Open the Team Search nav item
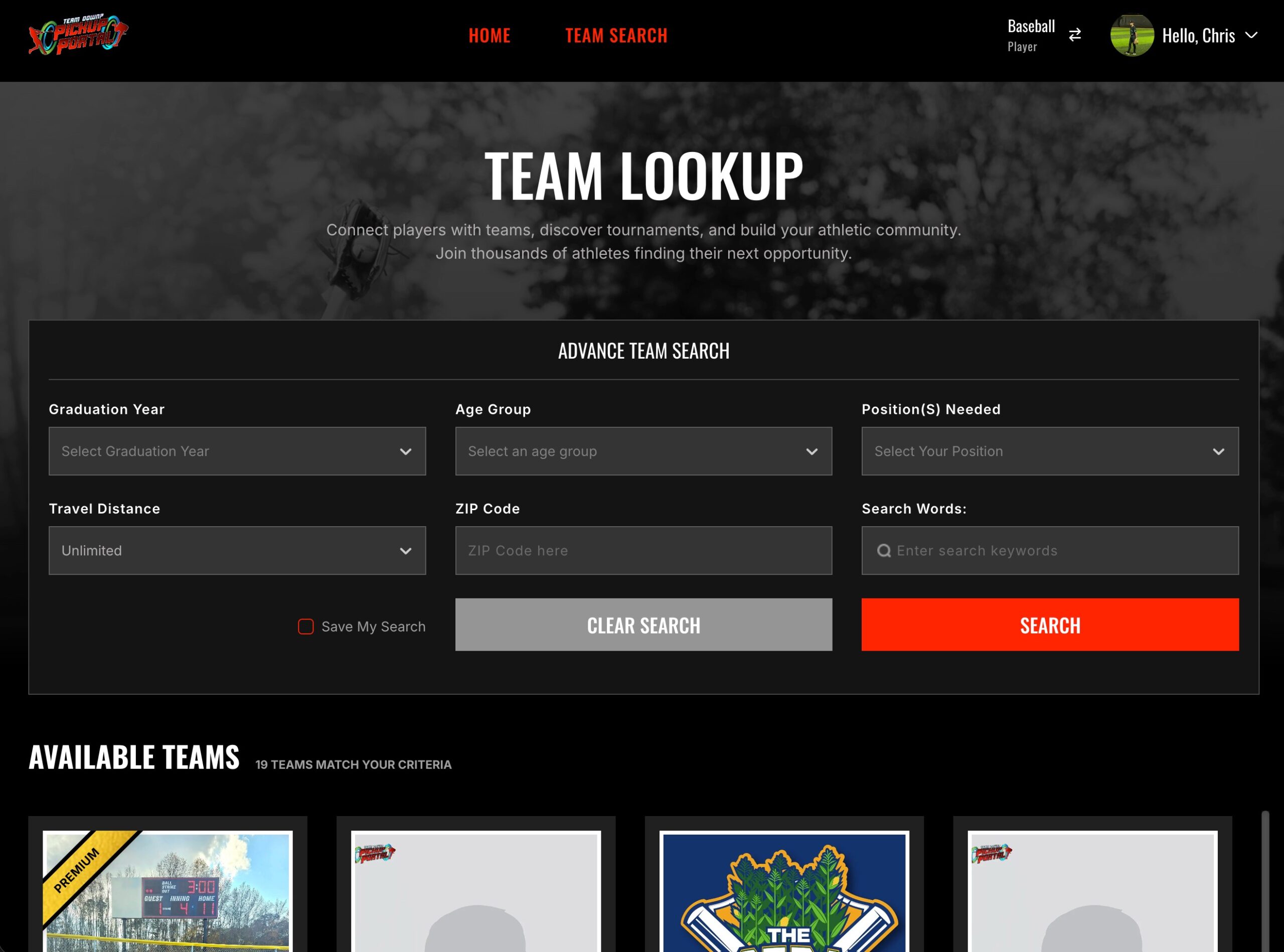 point(616,36)
